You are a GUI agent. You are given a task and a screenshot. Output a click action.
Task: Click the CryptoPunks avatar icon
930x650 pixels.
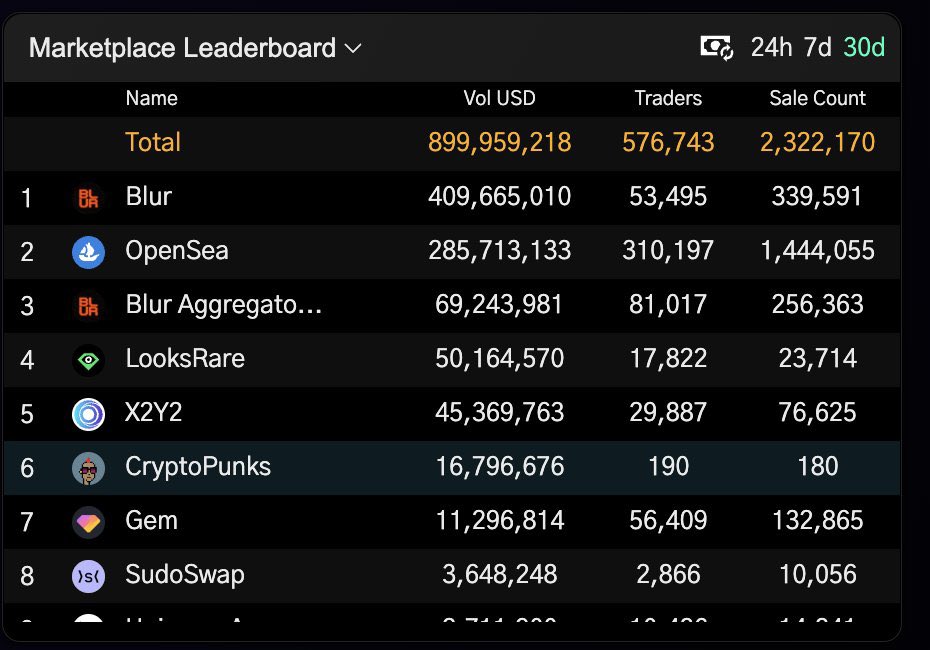88,469
